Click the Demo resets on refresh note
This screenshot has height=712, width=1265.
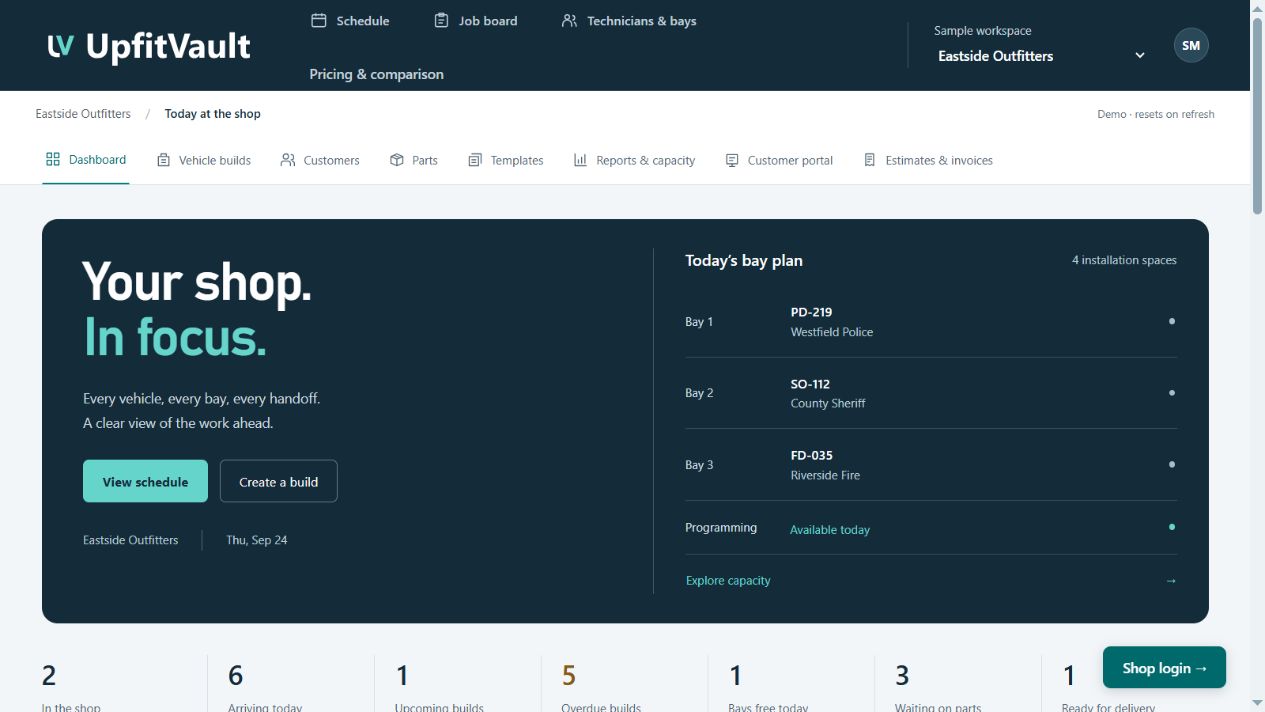[1156, 114]
